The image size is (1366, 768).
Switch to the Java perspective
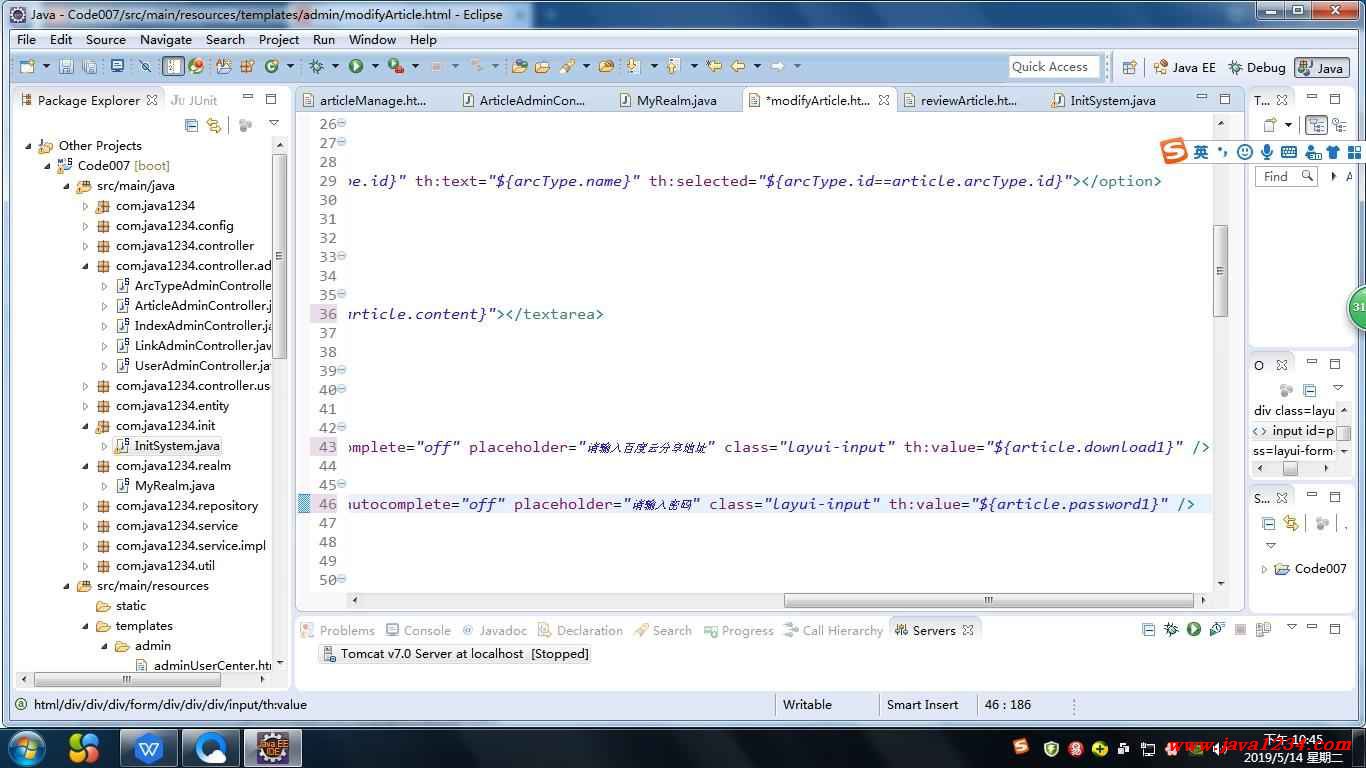(x=1320, y=68)
